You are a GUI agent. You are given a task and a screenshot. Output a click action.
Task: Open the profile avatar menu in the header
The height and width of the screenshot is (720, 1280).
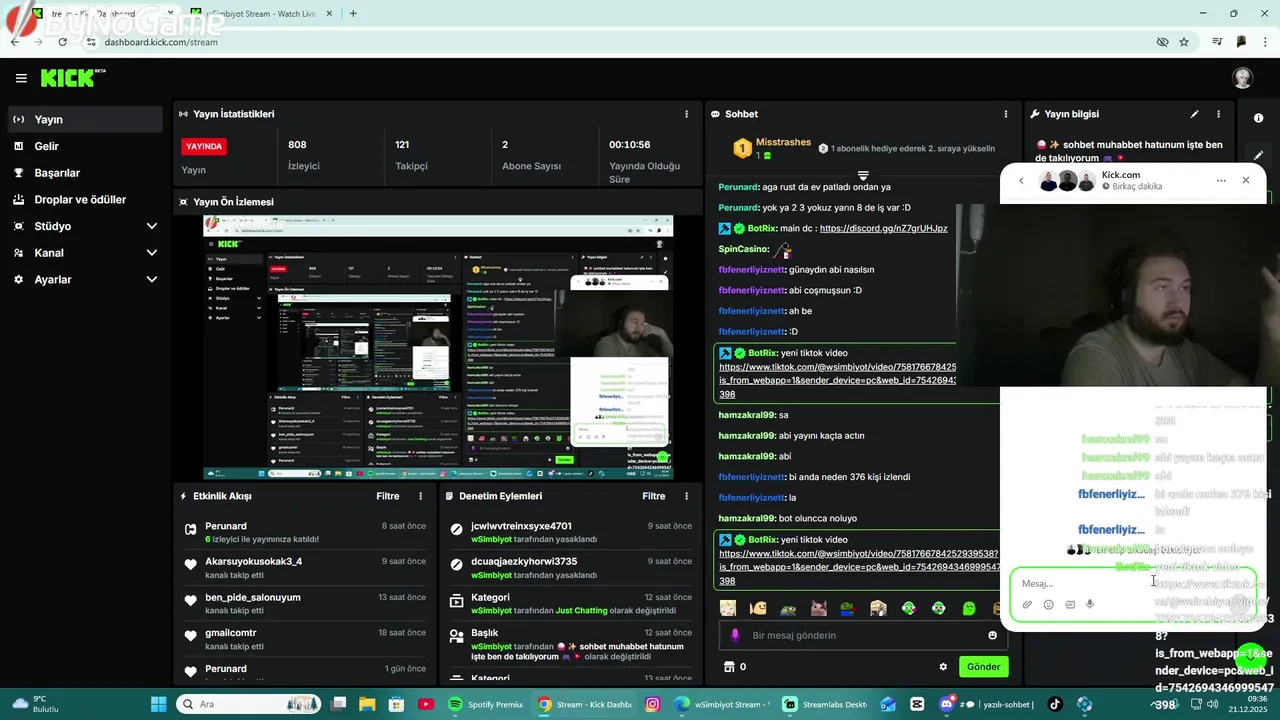pos(1242,78)
